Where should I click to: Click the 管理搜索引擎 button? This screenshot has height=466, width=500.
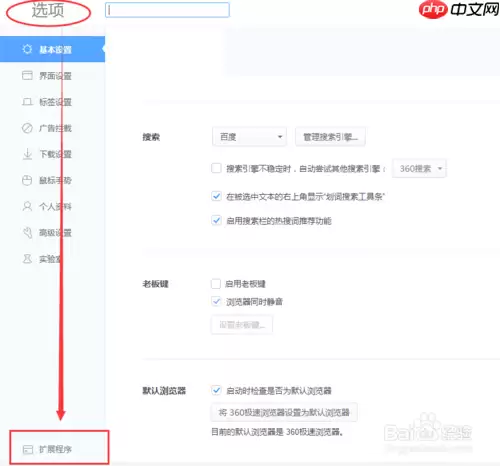pos(330,137)
